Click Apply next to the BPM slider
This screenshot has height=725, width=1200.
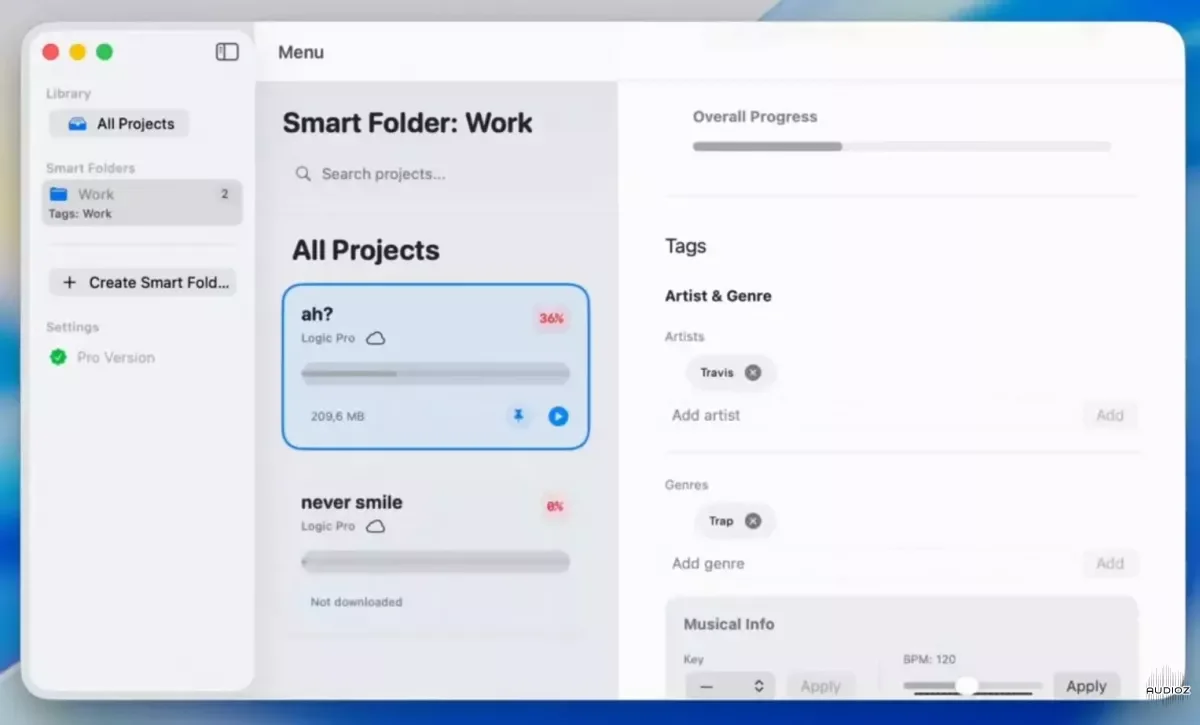pyautogui.click(x=1086, y=686)
